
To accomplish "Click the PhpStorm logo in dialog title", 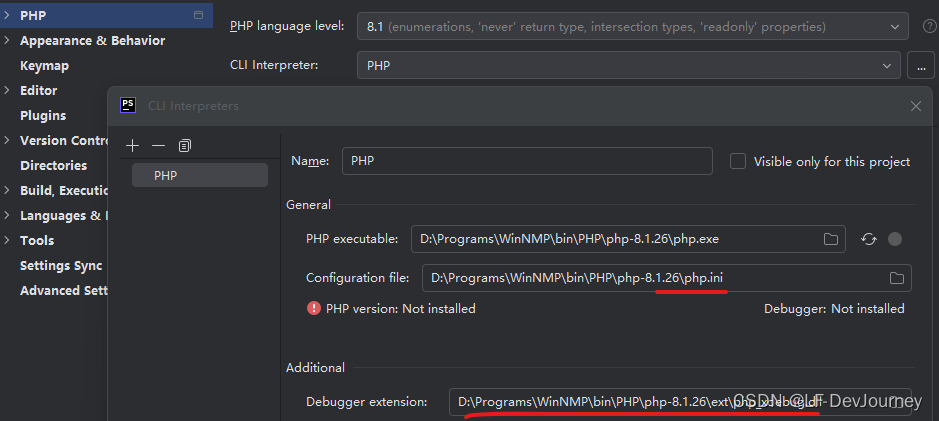I will pyautogui.click(x=128, y=105).
